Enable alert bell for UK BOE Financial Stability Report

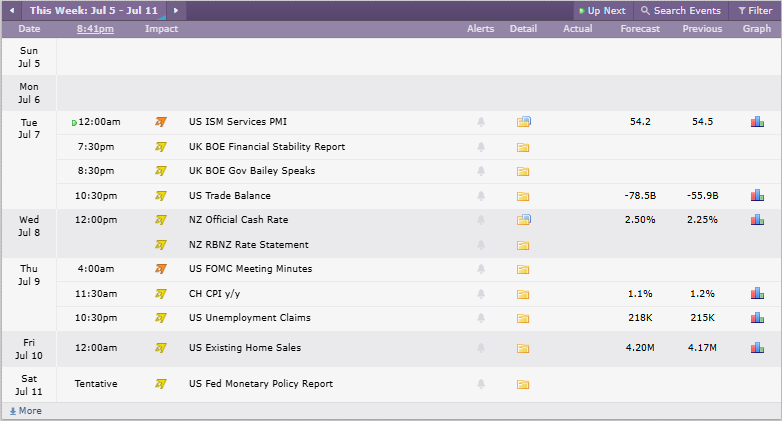(481, 147)
